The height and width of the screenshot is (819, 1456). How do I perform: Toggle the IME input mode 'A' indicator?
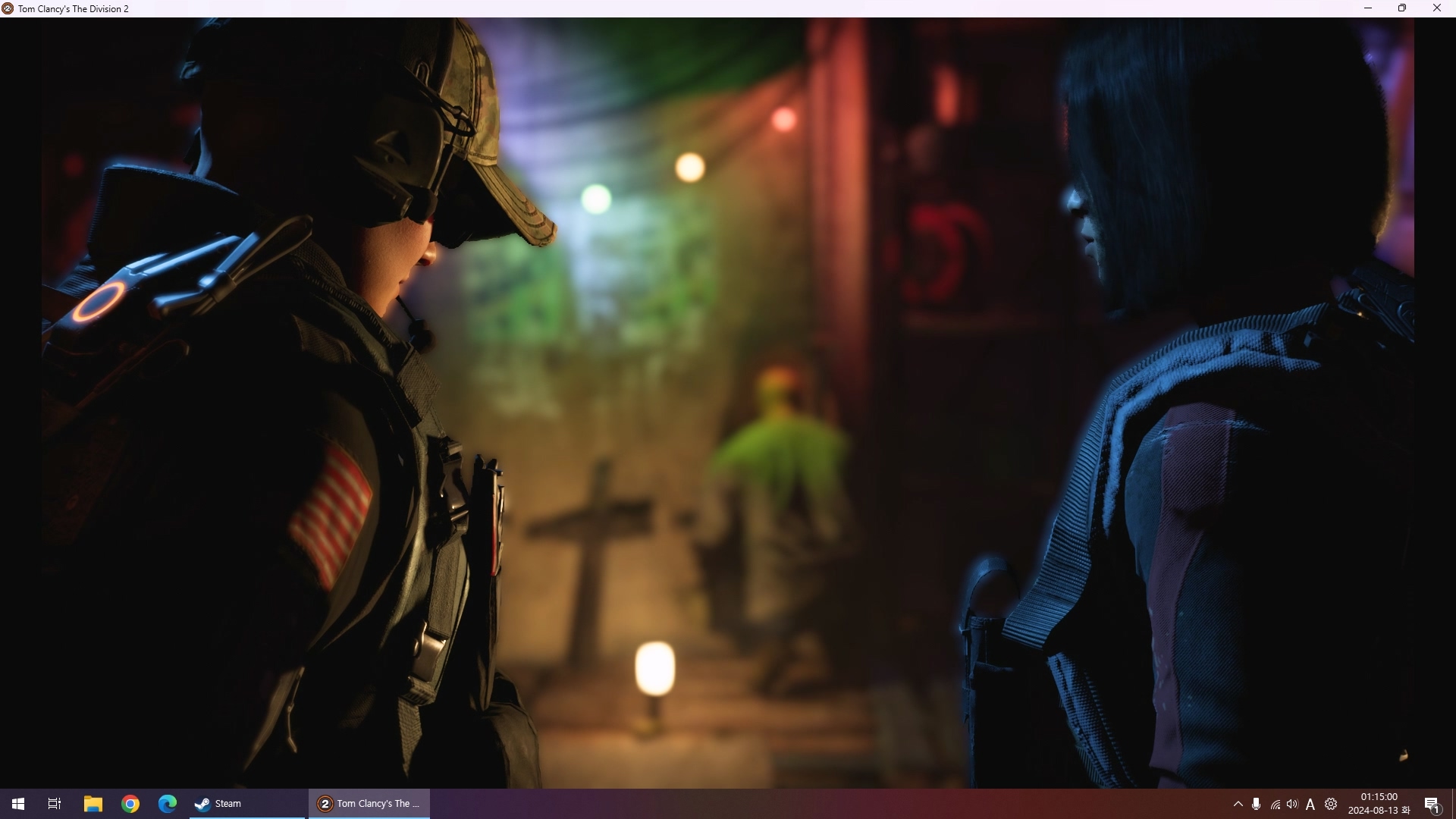[1310, 805]
